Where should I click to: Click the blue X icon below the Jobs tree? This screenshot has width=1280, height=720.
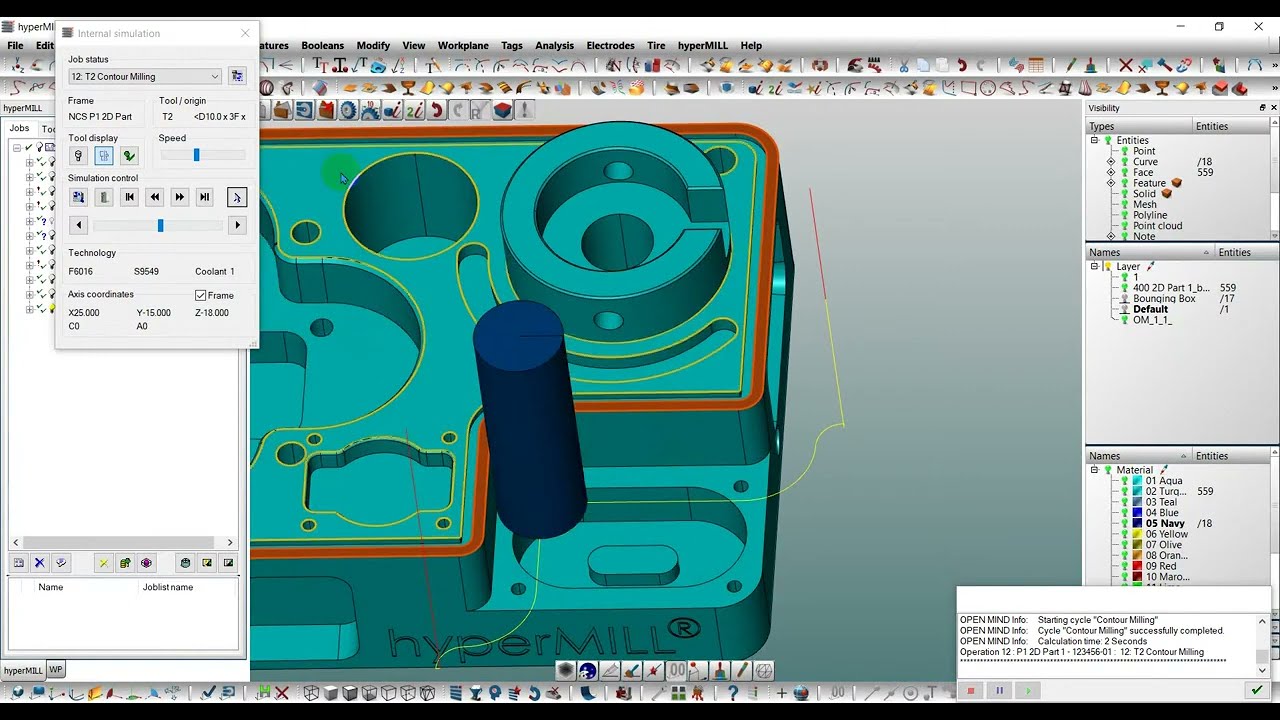click(x=40, y=563)
